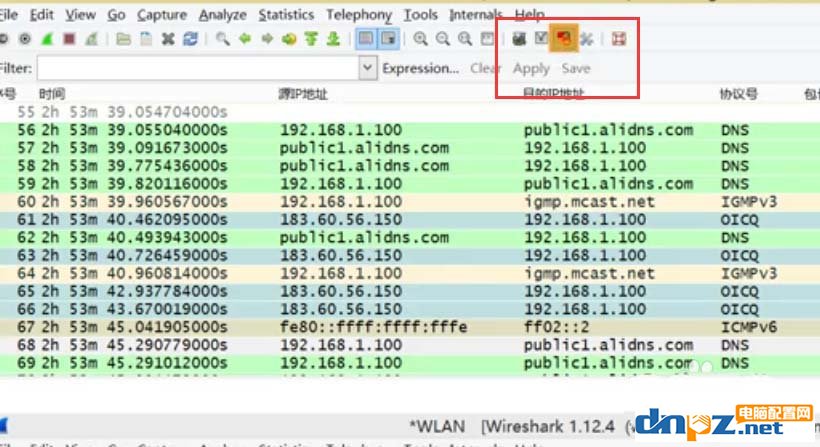The height and width of the screenshot is (447, 820).
Task: Select packet 56 DNS row
Action: (410, 130)
